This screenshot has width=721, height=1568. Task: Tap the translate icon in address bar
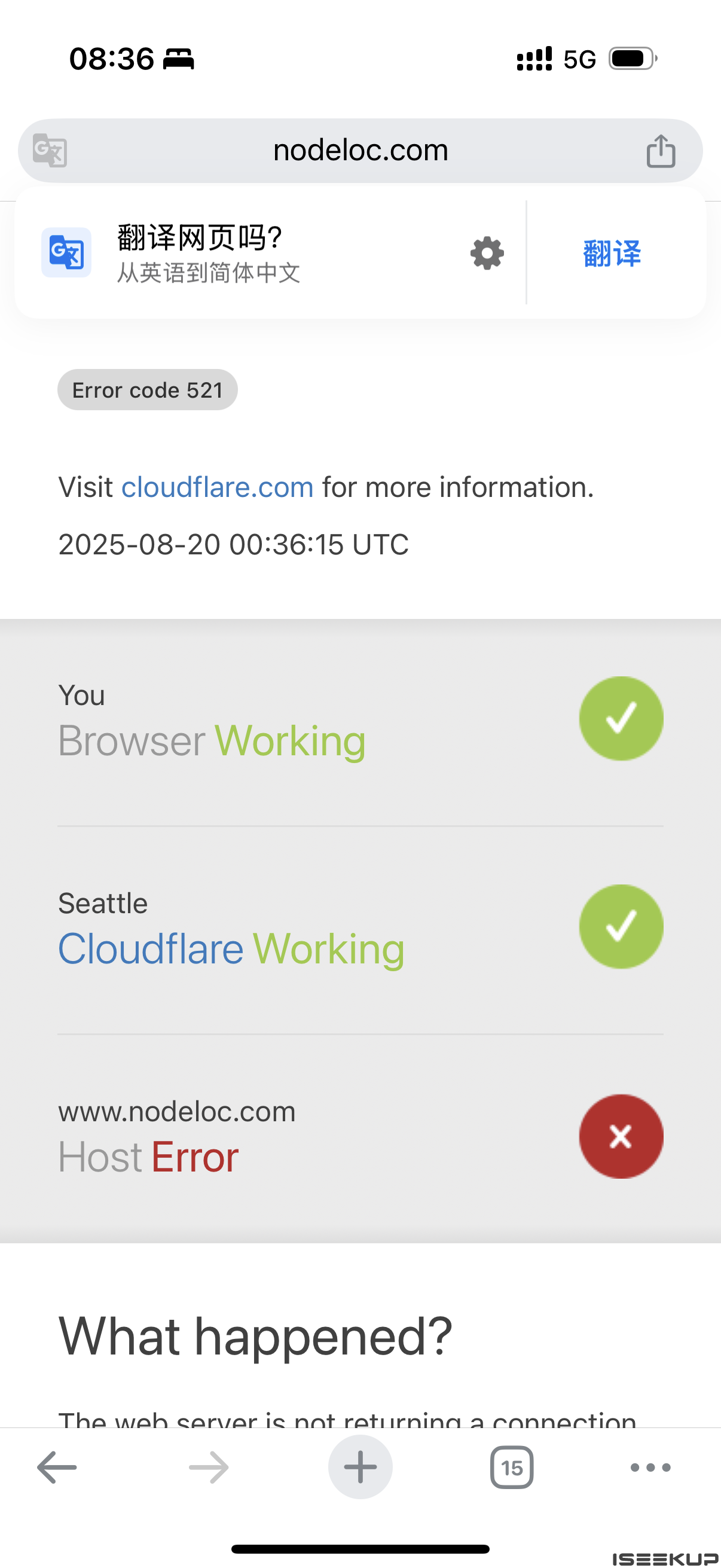click(x=50, y=150)
